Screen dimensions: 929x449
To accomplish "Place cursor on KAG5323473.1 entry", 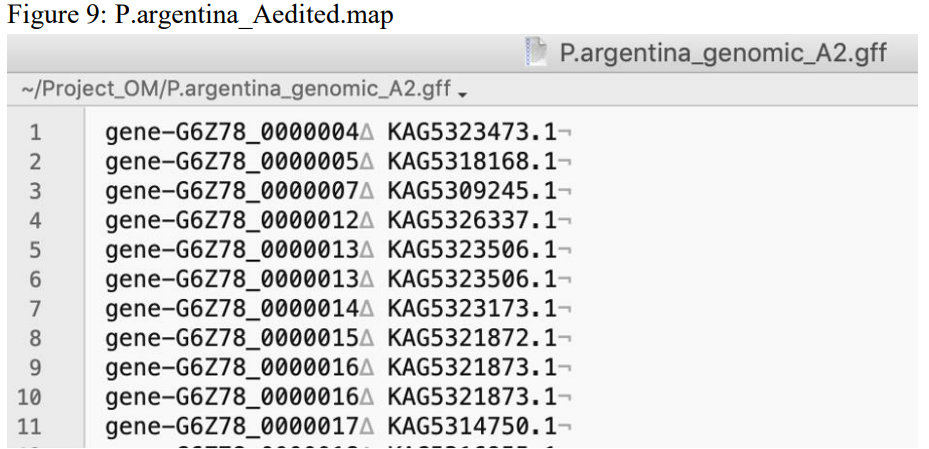I will [472, 133].
